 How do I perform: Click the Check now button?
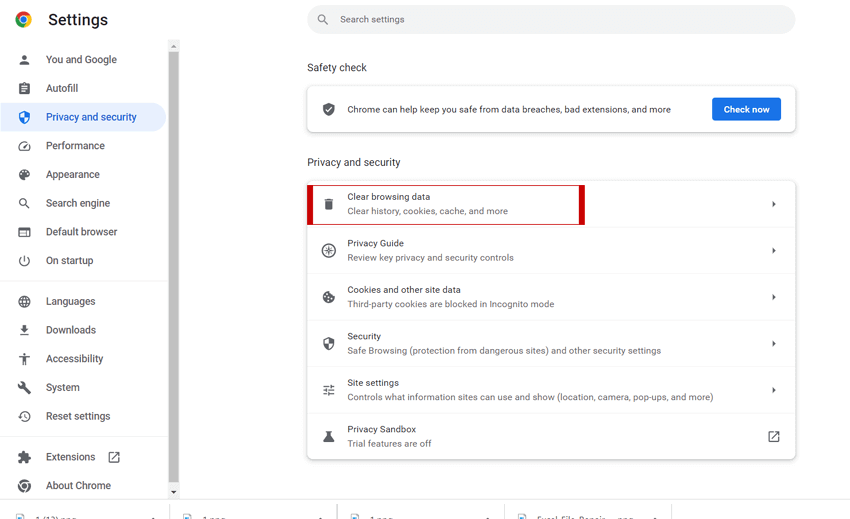tap(746, 110)
